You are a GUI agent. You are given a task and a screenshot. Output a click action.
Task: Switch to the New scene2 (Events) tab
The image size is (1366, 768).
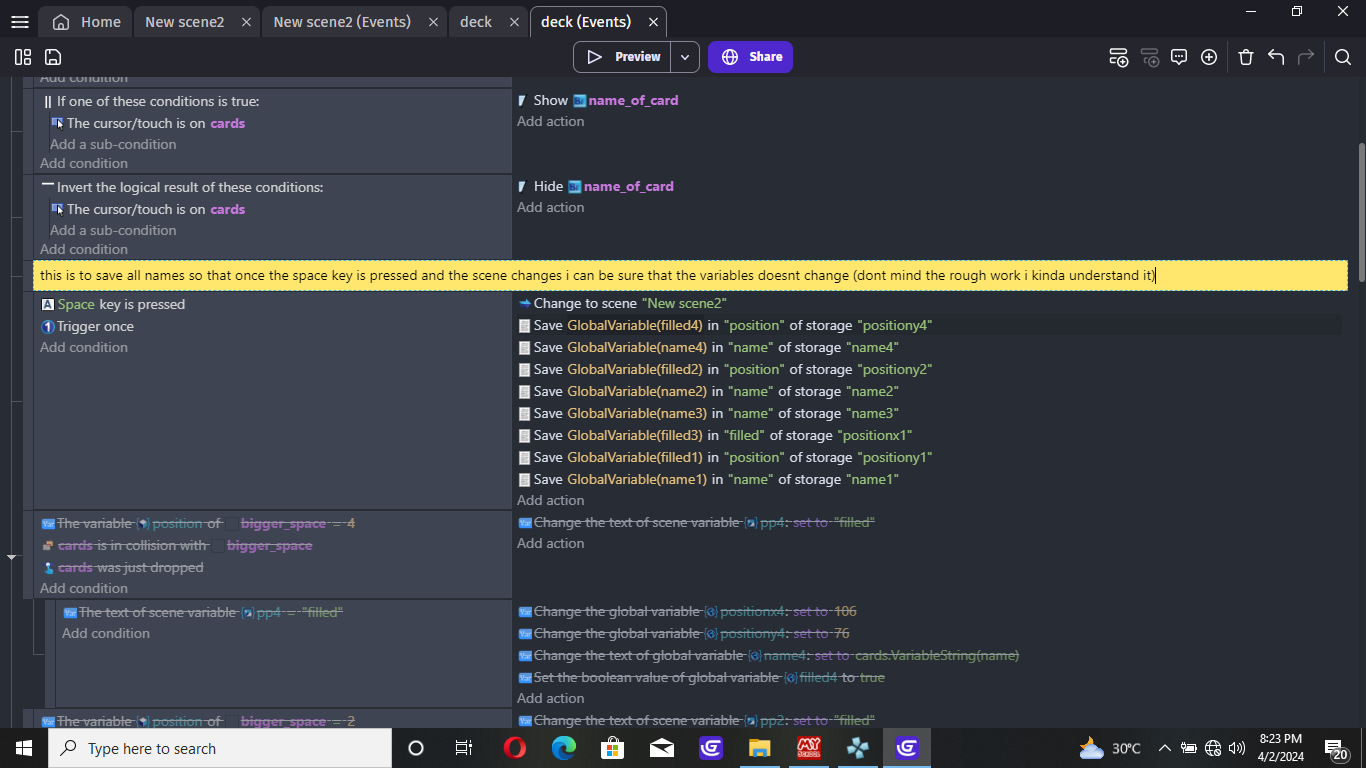tap(342, 22)
